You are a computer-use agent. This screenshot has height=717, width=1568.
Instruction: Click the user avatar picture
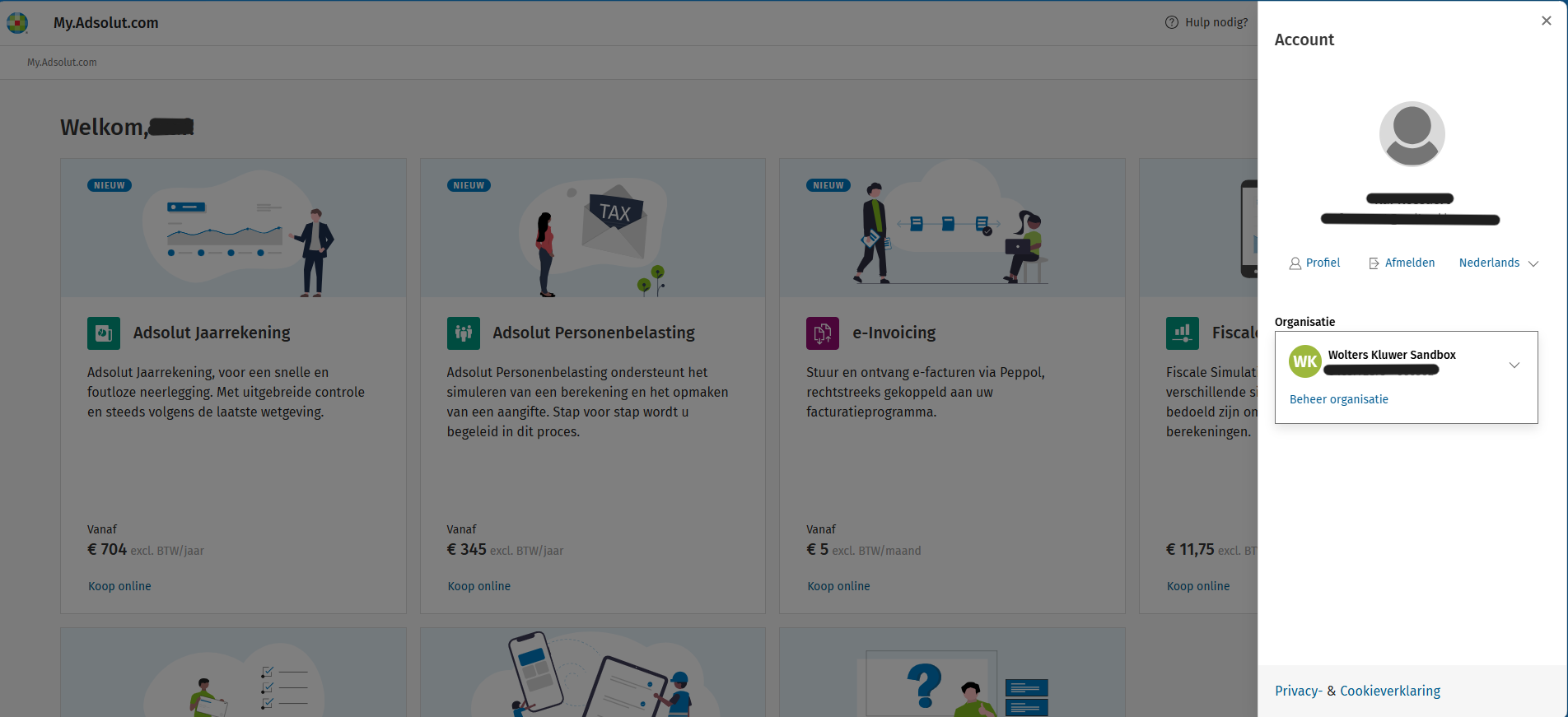tap(1412, 134)
